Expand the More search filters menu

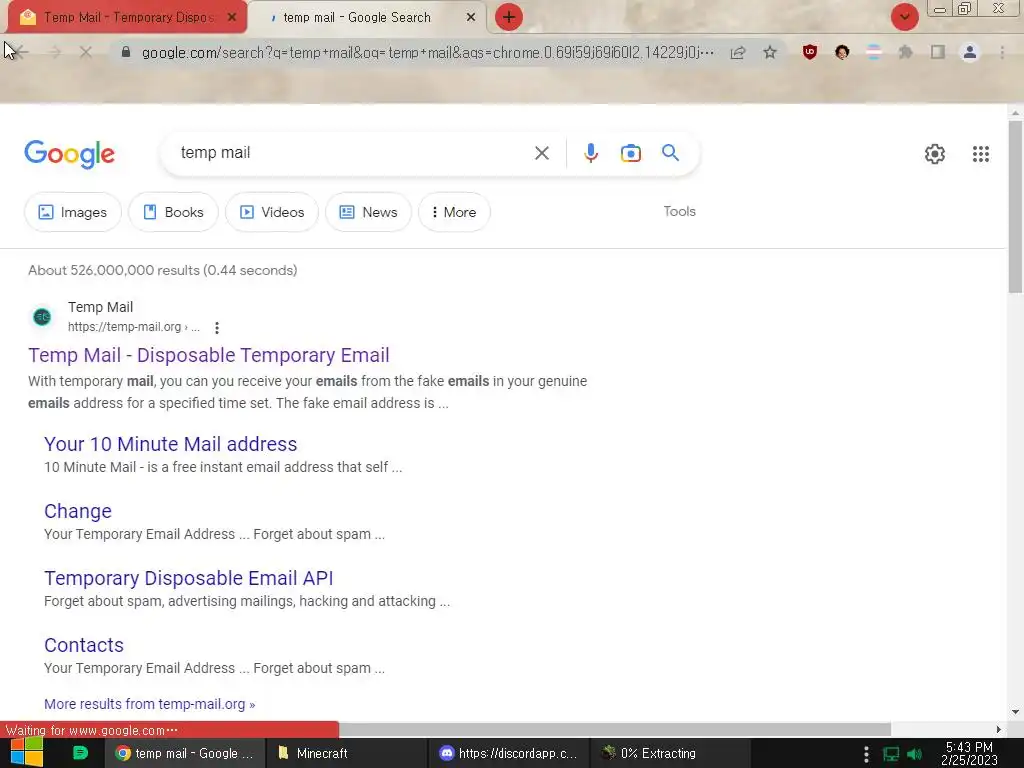coord(454,212)
